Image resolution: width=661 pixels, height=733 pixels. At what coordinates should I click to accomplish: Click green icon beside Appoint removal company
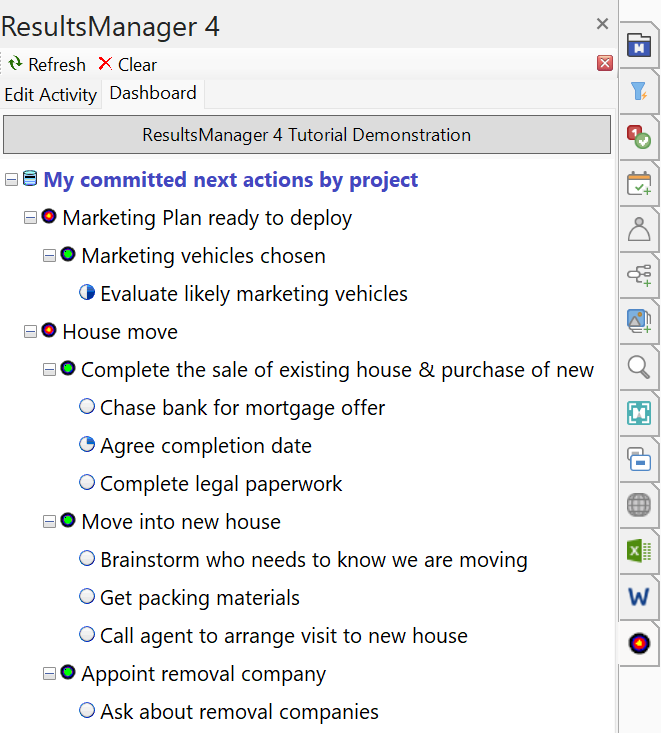[x=68, y=672]
